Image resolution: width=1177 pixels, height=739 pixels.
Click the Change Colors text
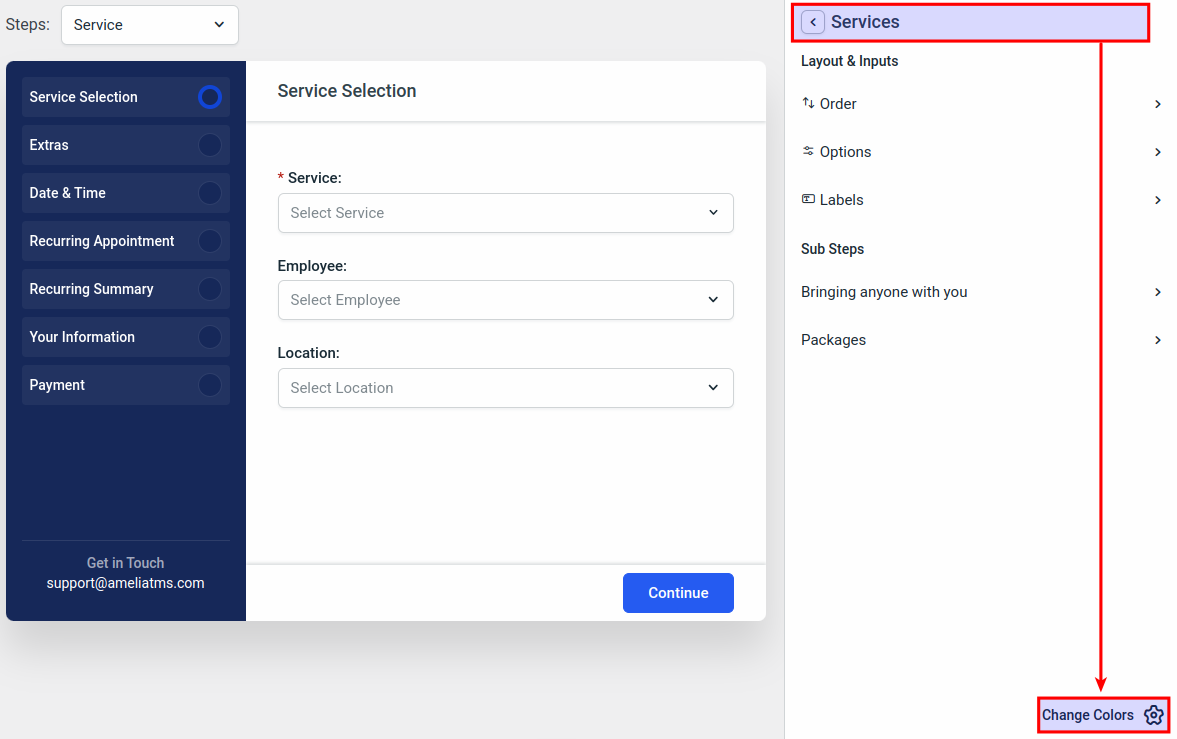[x=1087, y=715]
